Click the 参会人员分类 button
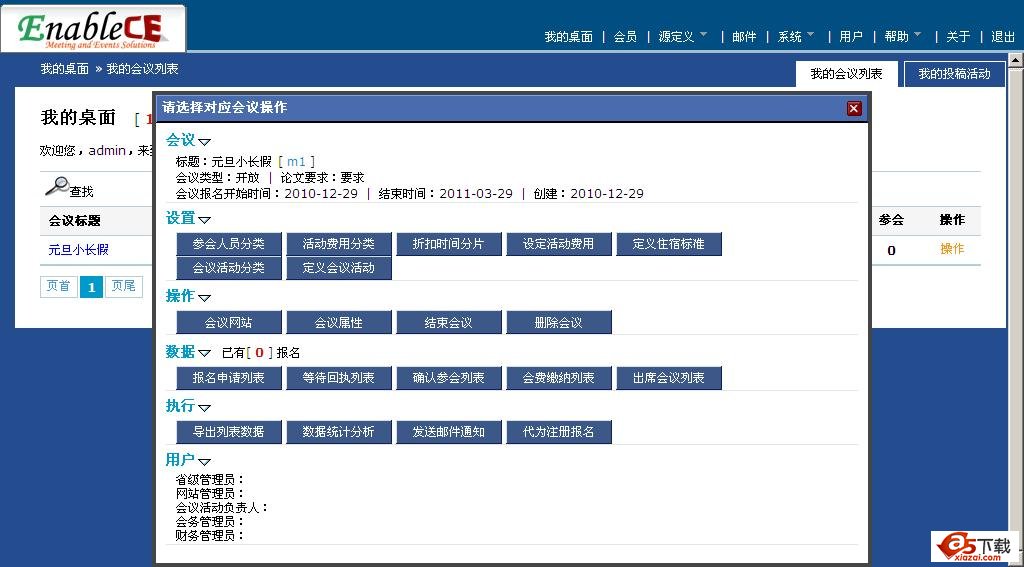The width and height of the screenshot is (1024, 567). (229, 244)
